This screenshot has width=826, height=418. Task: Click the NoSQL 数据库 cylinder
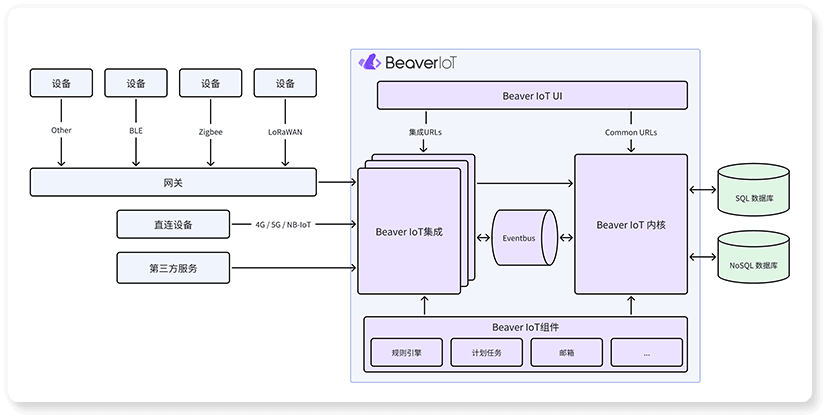754,257
